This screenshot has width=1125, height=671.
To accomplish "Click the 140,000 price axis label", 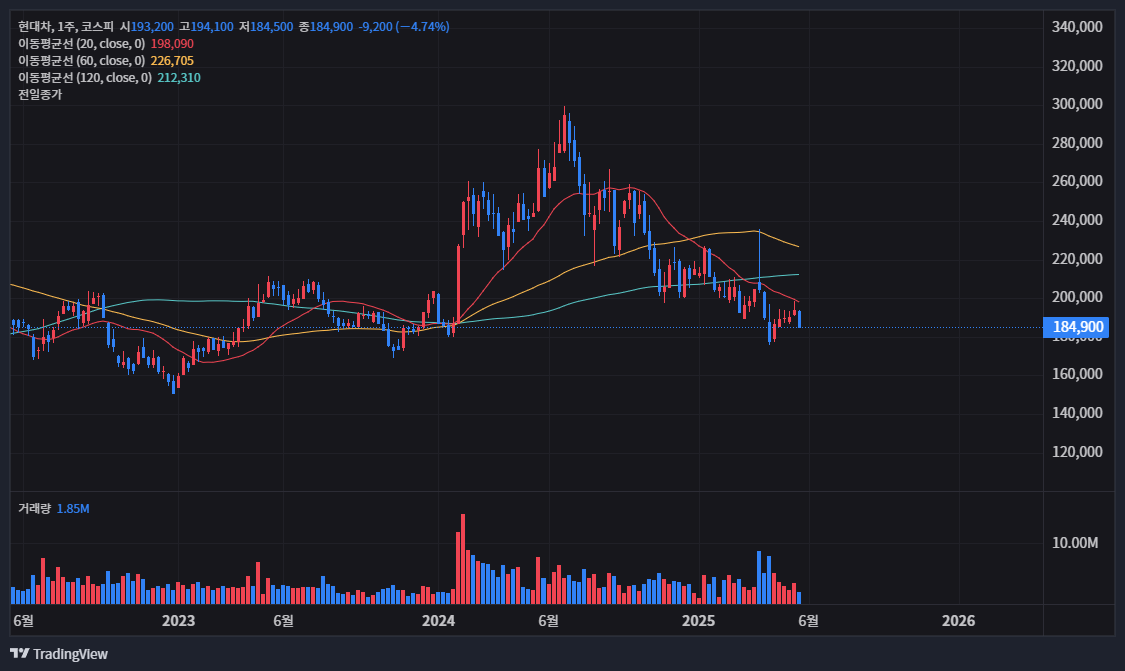I will pos(1077,413).
